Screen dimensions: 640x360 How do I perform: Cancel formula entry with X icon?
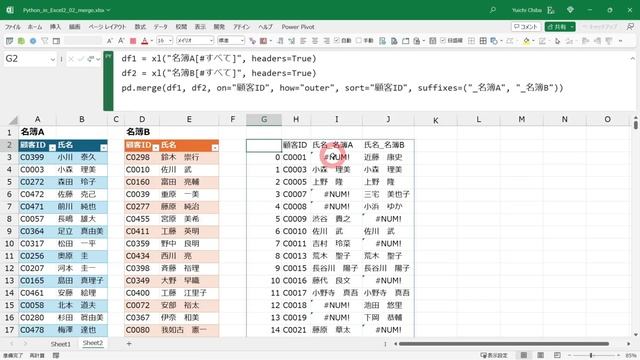71,60
